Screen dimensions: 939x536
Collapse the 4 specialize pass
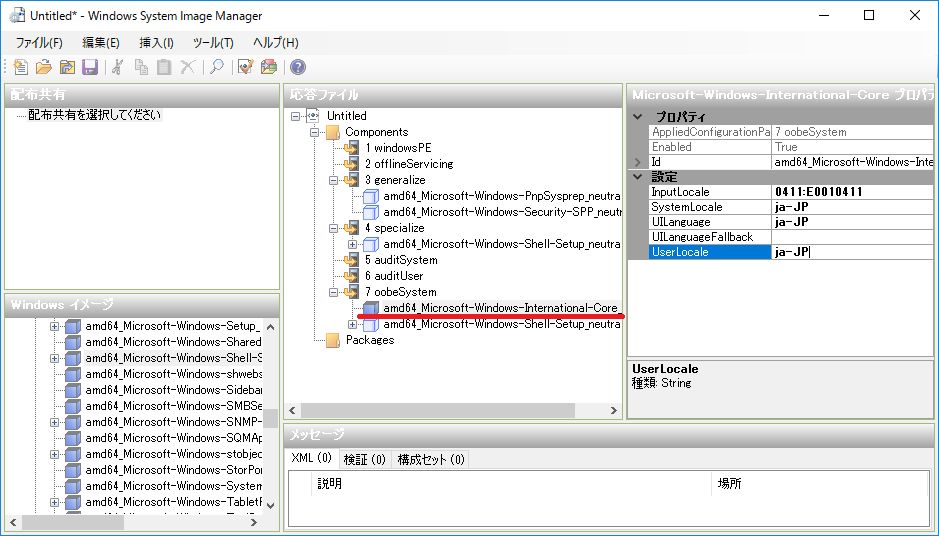pyautogui.click(x=333, y=228)
